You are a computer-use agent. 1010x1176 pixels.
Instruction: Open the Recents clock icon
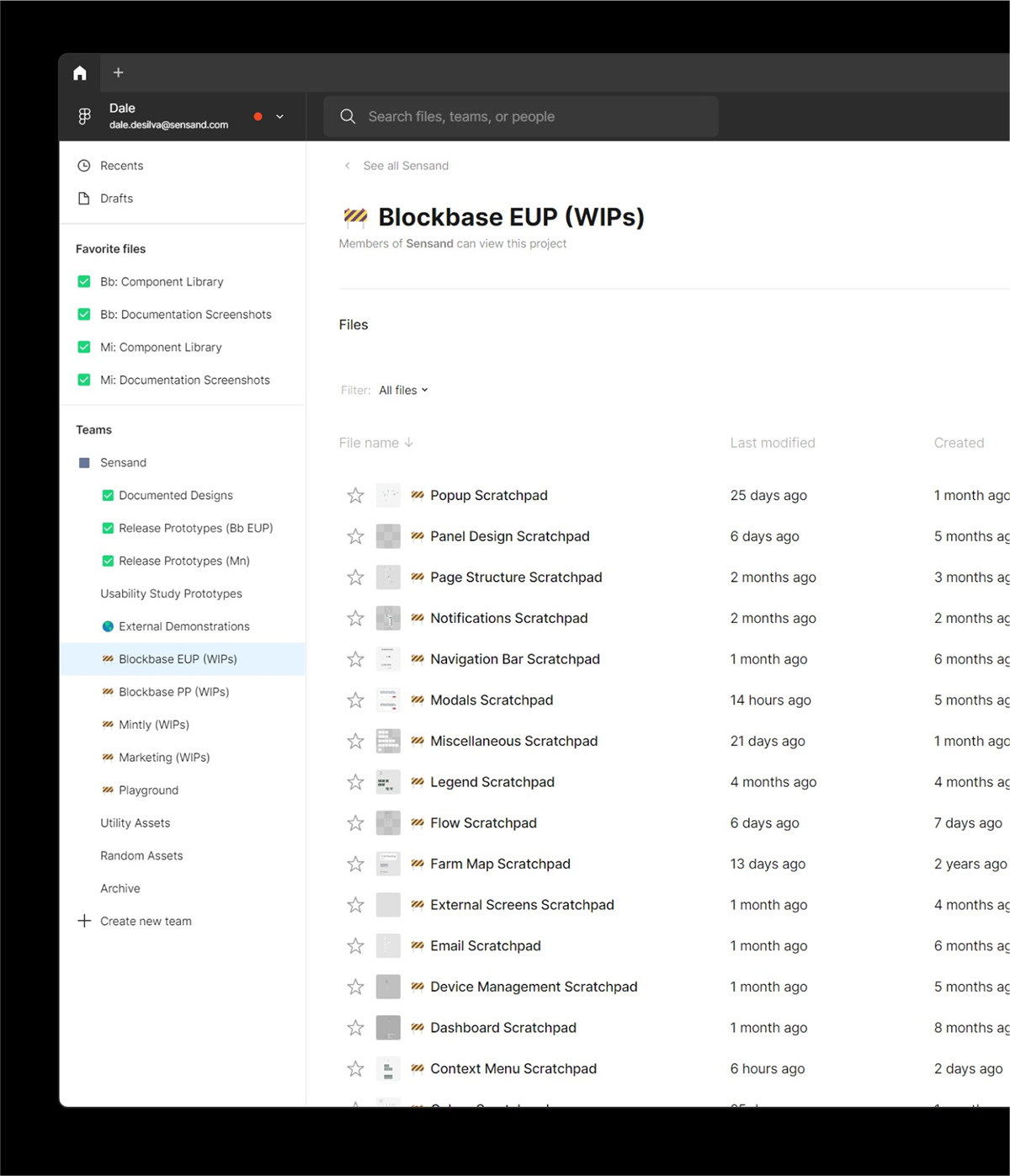pos(84,166)
